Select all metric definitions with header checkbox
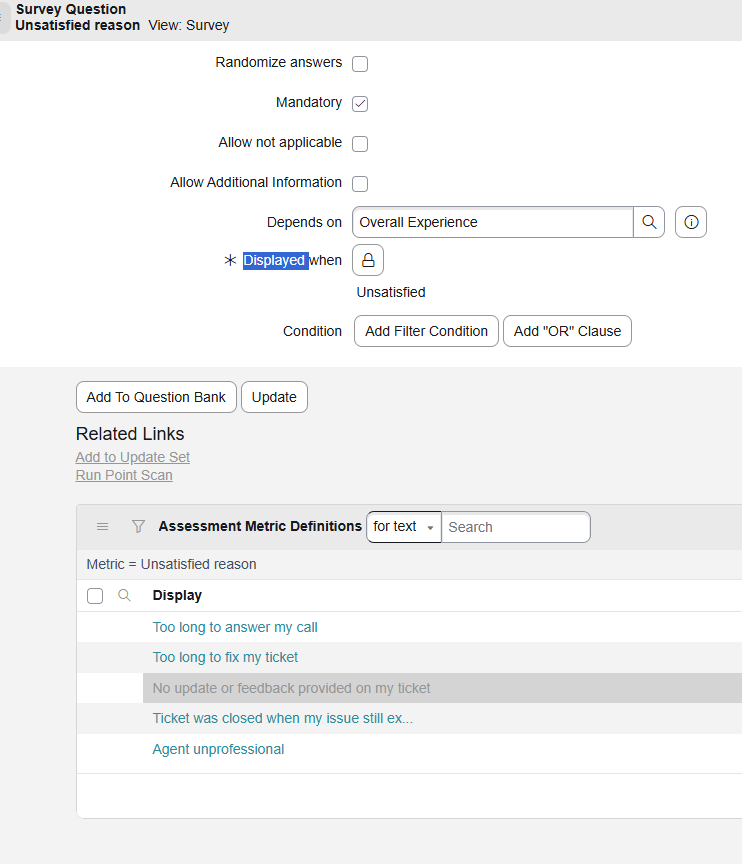The image size is (742, 864). [x=94, y=595]
